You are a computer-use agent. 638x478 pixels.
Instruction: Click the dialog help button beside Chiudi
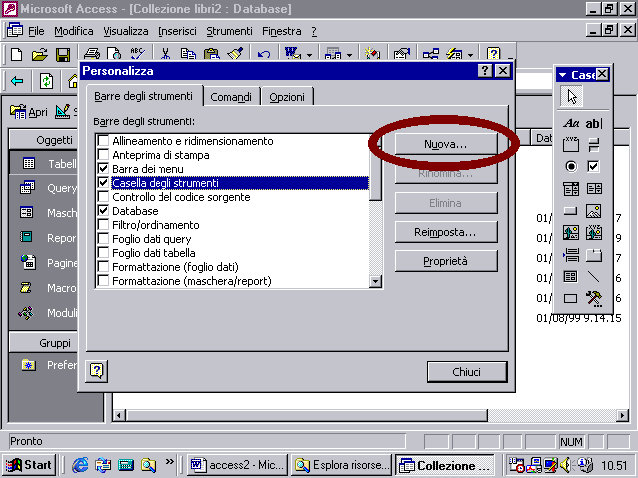coord(96,371)
